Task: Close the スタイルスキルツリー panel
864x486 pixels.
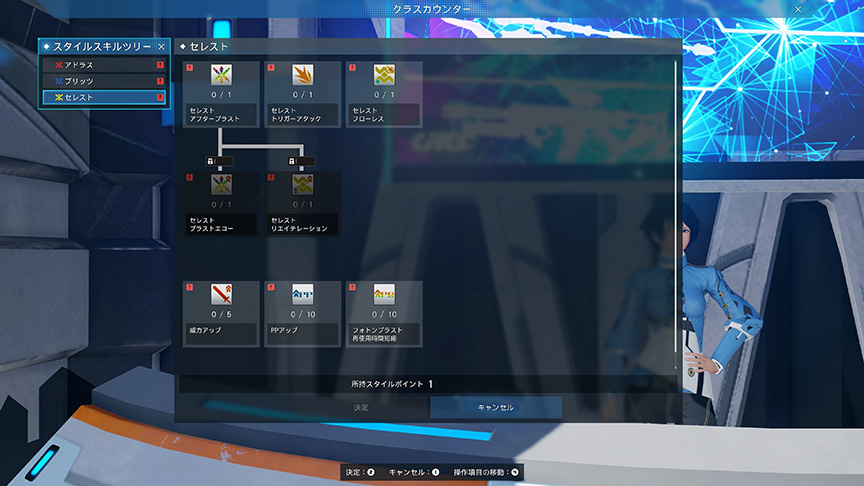Action: click(x=161, y=46)
